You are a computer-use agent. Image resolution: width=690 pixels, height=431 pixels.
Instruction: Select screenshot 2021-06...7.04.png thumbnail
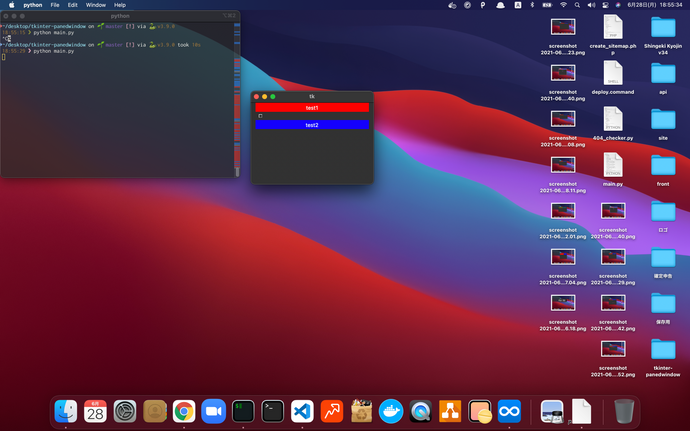point(563,257)
